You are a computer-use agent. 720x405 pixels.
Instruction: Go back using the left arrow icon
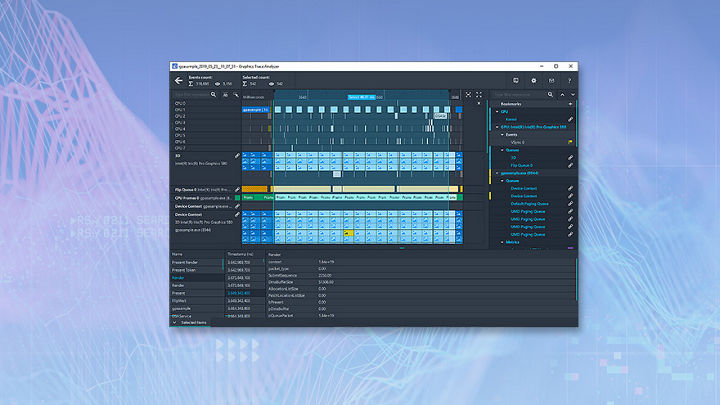[x=178, y=81]
